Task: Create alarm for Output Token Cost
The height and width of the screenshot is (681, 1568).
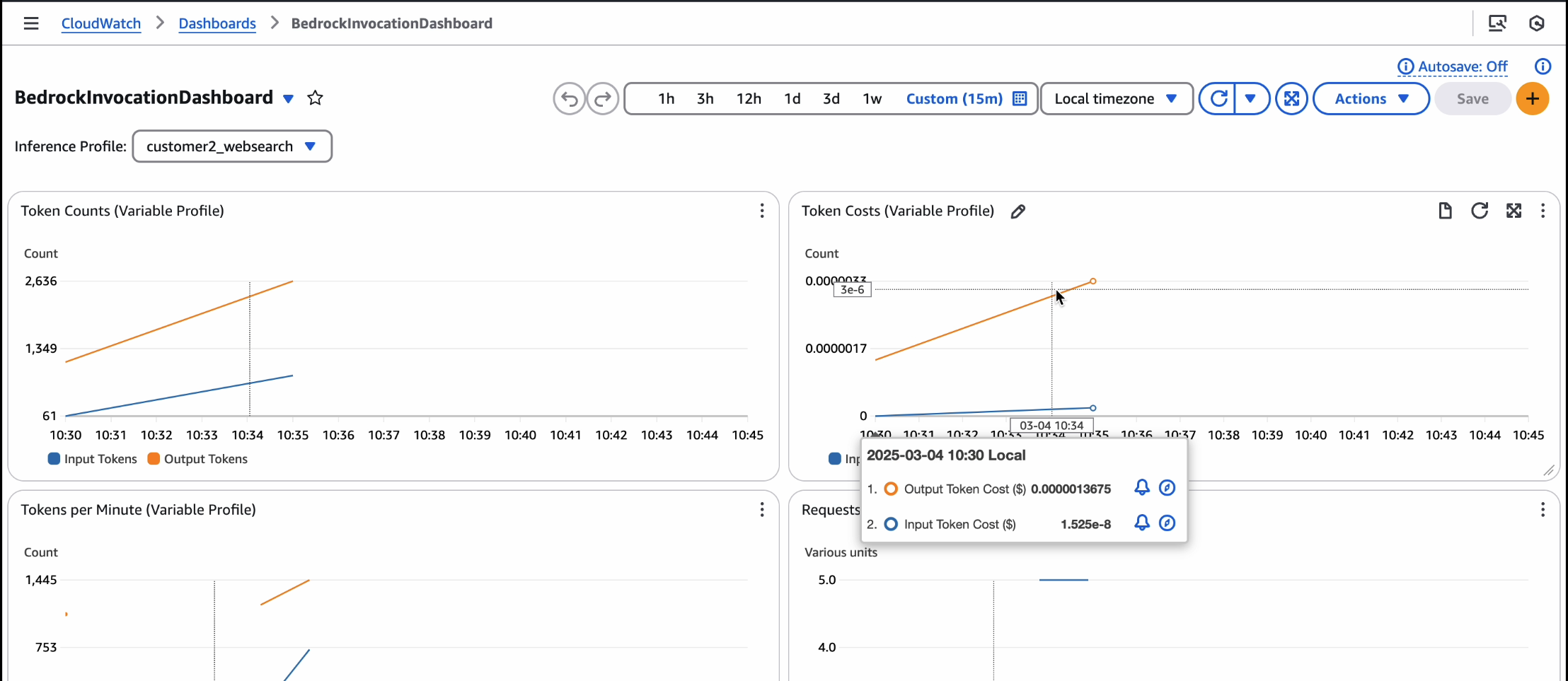Action: pyautogui.click(x=1142, y=488)
